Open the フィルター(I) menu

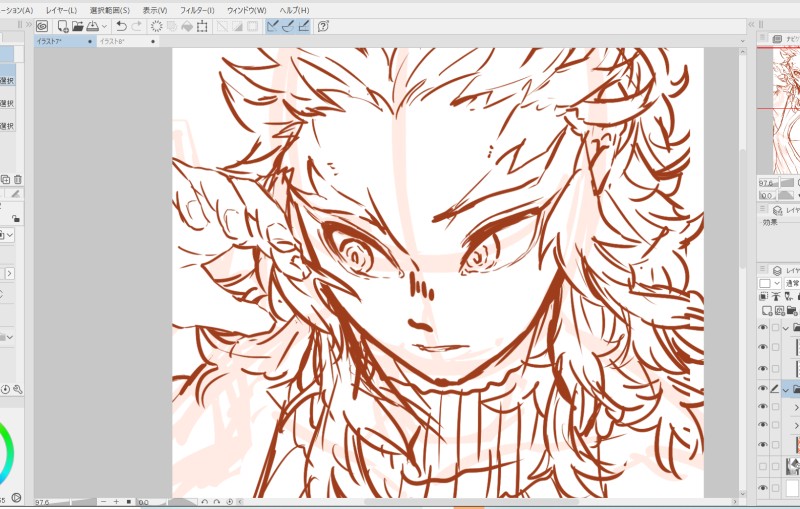click(x=197, y=10)
